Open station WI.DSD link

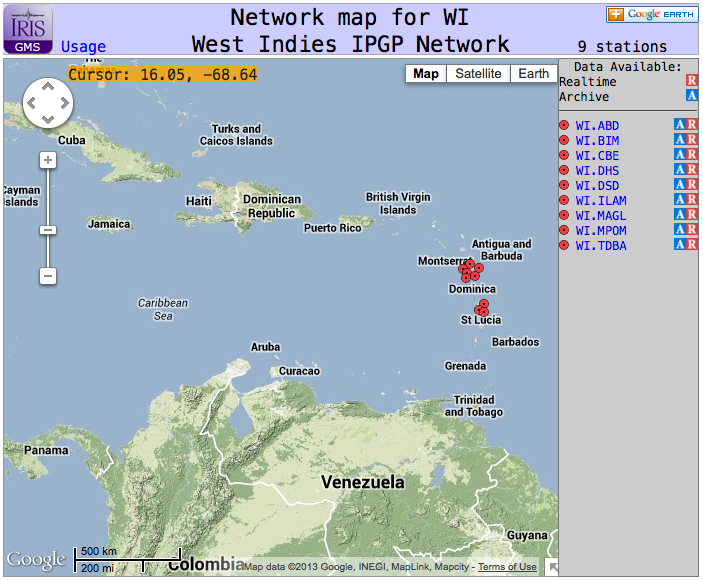pos(597,186)
